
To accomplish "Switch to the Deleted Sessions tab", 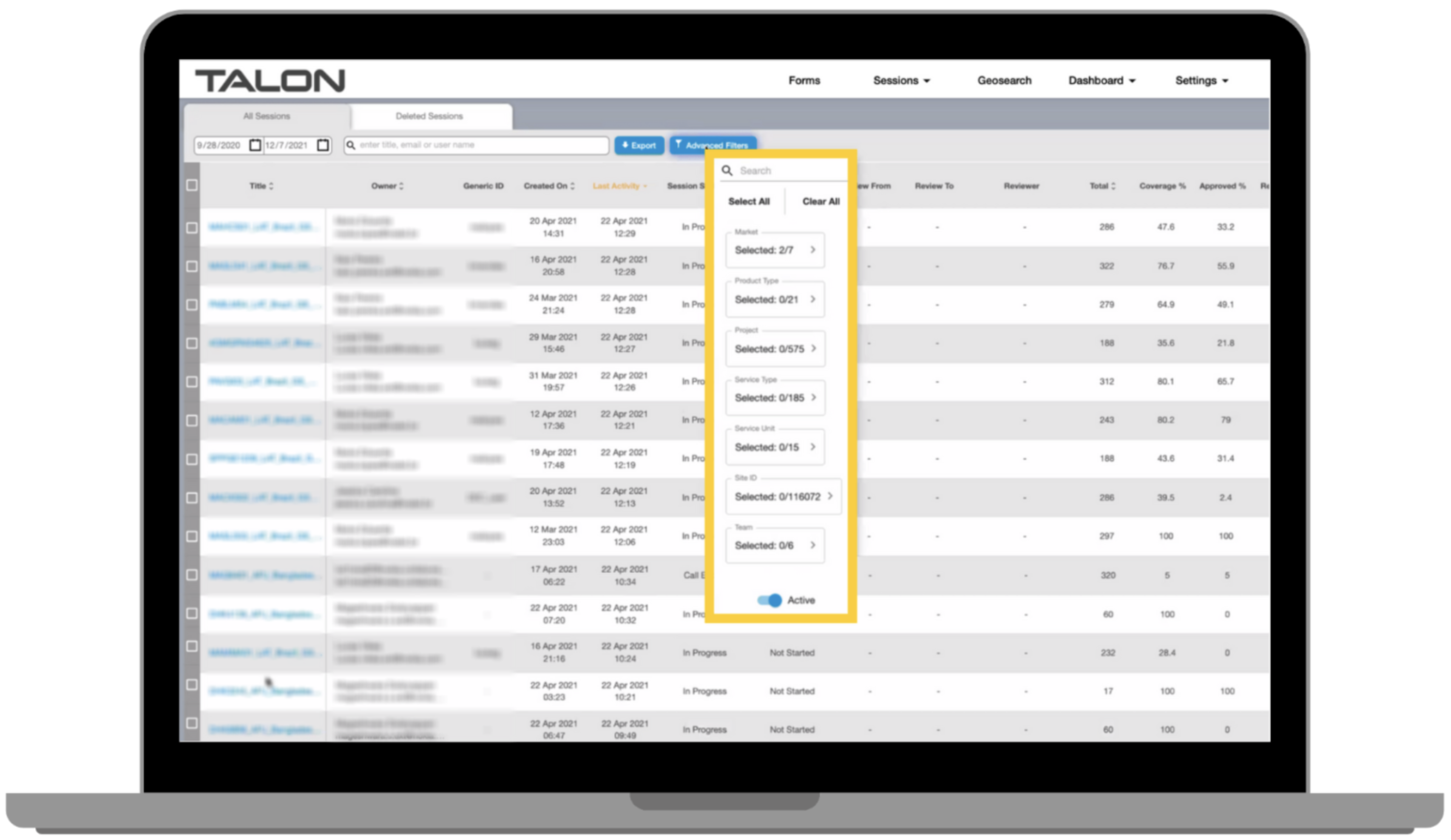I will point(429,116).
